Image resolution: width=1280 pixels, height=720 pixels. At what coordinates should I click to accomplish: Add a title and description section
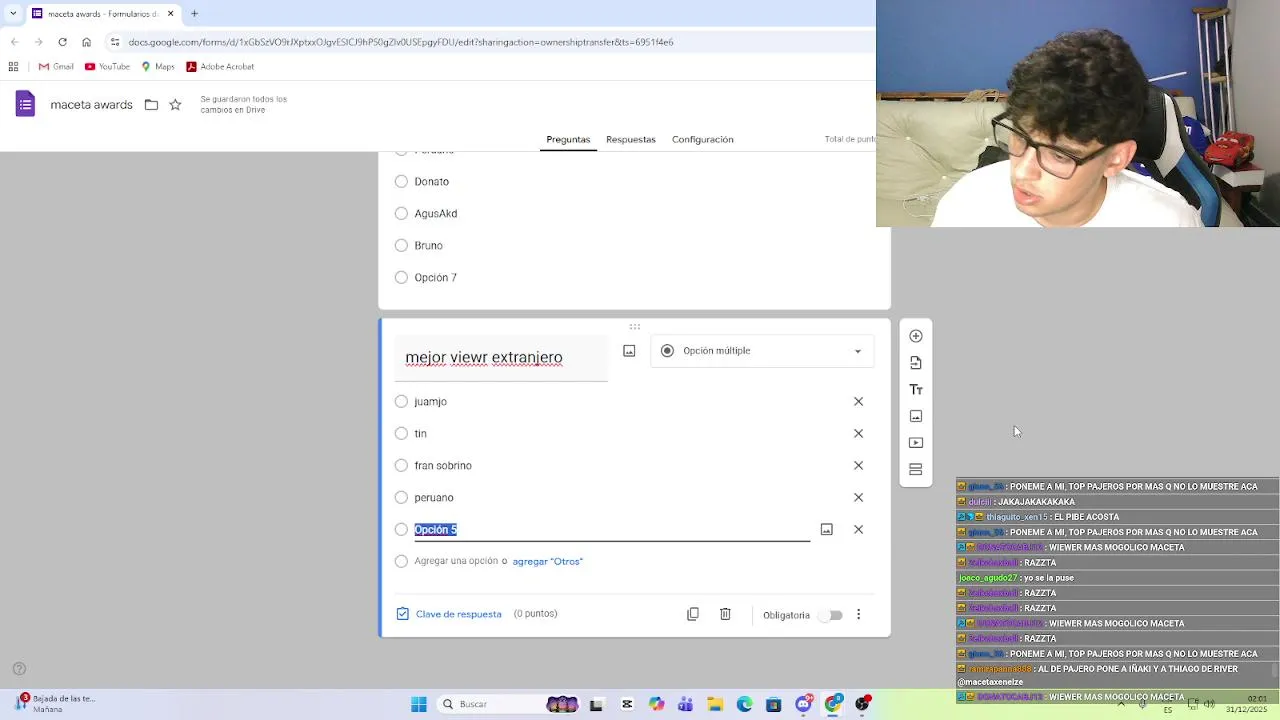pyautogui.click(x=916, y=390)
